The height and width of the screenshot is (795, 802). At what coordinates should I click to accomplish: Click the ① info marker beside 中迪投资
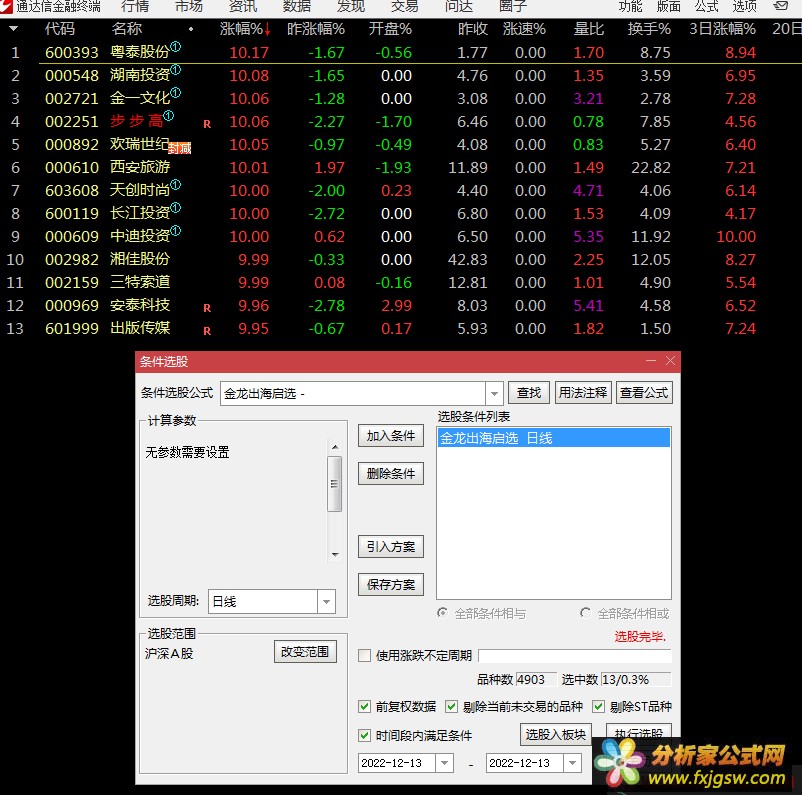[x=175, y=231]
